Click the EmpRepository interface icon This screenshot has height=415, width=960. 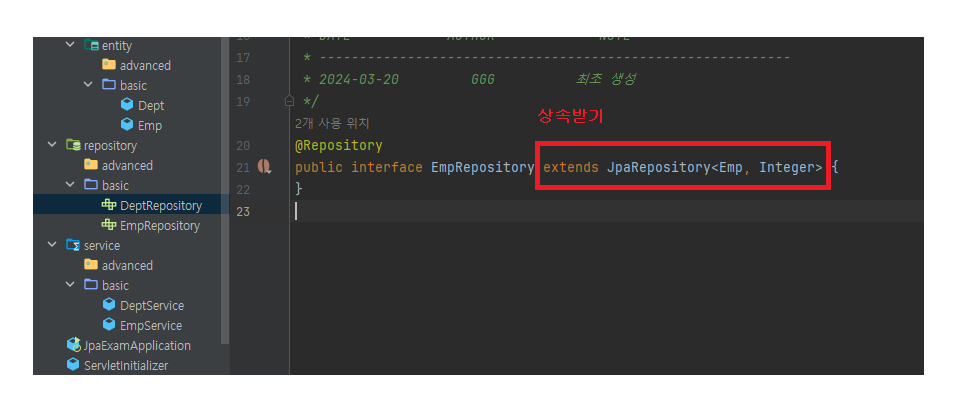[x=109, y=225]
